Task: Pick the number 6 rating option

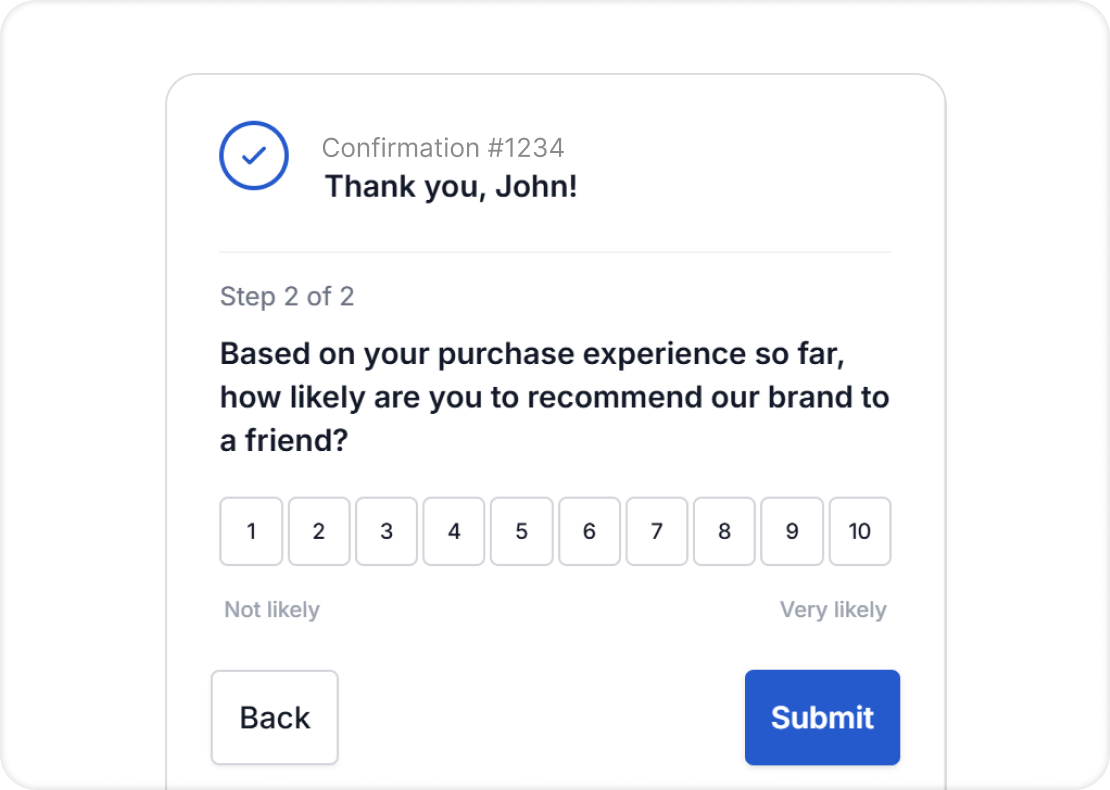Action: (589, 531)
